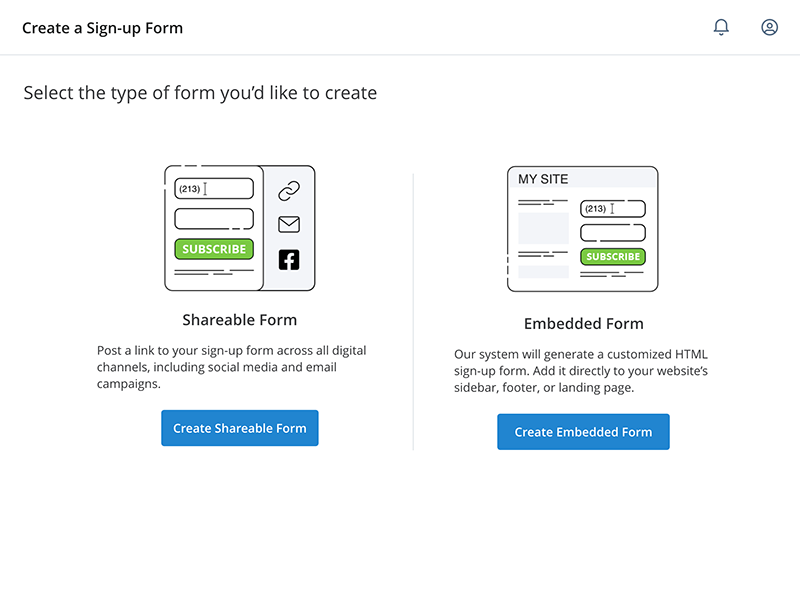
Task: Open the notifications bell icon
Action: pos(721,27)
